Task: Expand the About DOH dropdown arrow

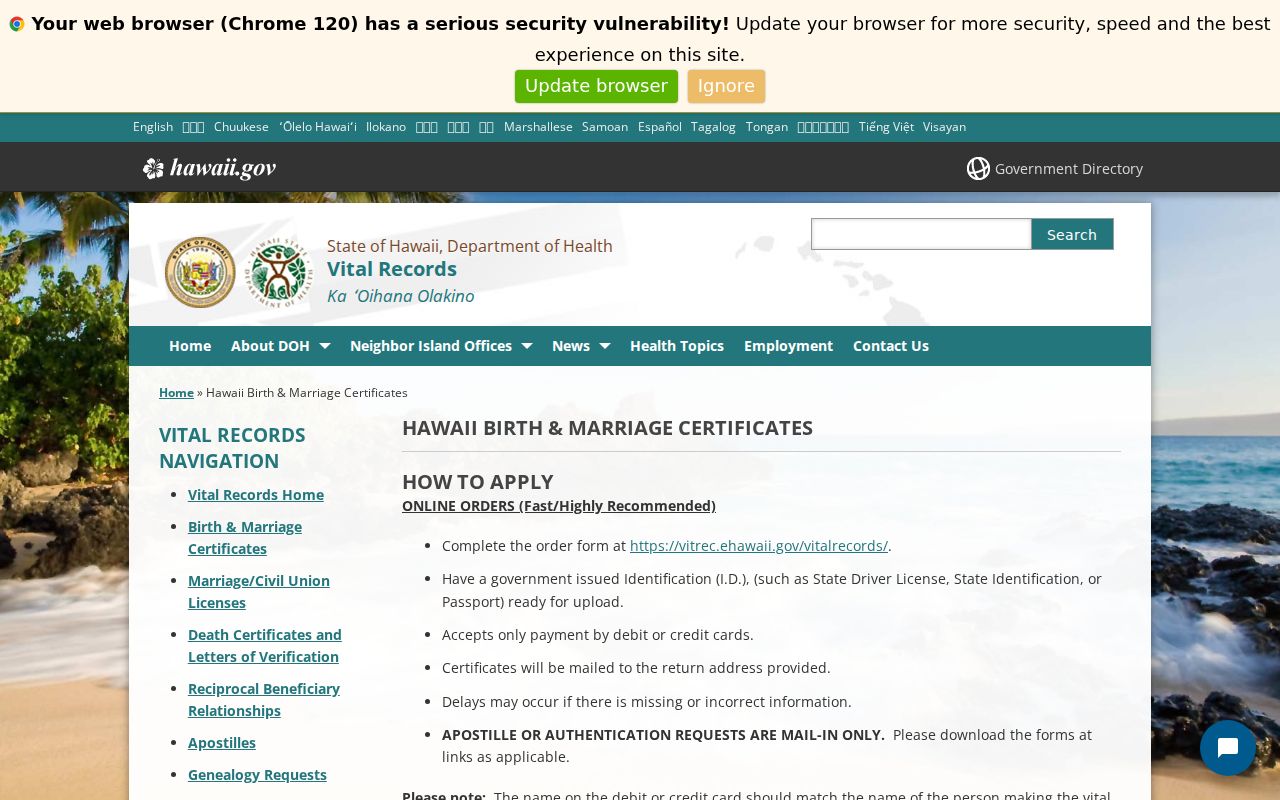Action: (324, 346)
